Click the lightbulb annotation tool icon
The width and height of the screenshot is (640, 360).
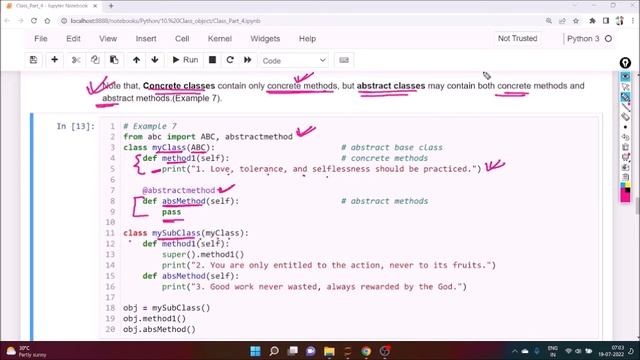tap(625, 63)
